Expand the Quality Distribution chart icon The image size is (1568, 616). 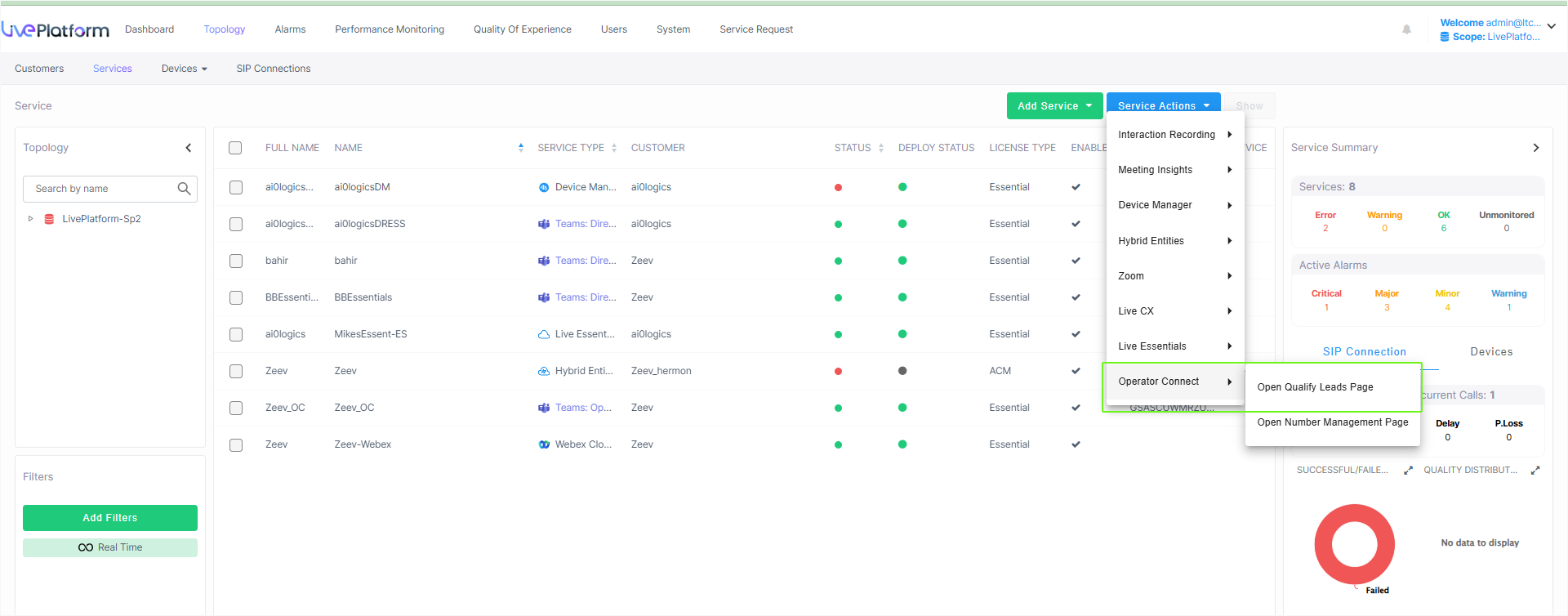point(1535,471)
